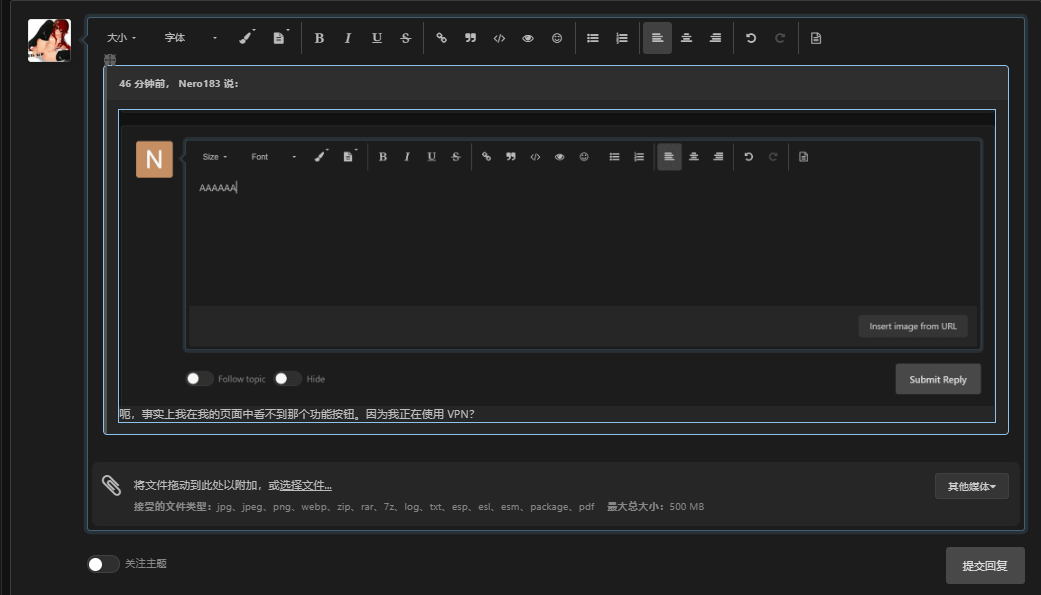Click the Follow topic toggle in the quoted screenshot

click(x=199, y=379)
